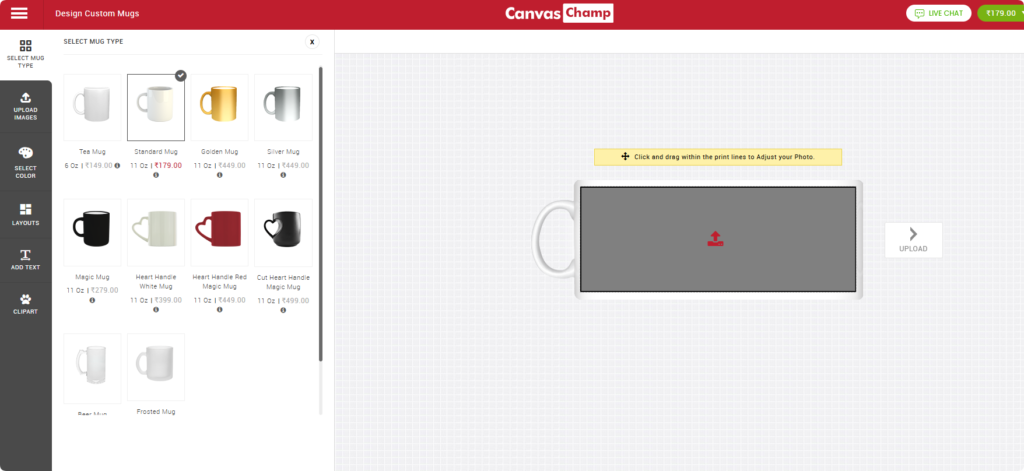Pick the Magic Mug black option

click(92, 232)
